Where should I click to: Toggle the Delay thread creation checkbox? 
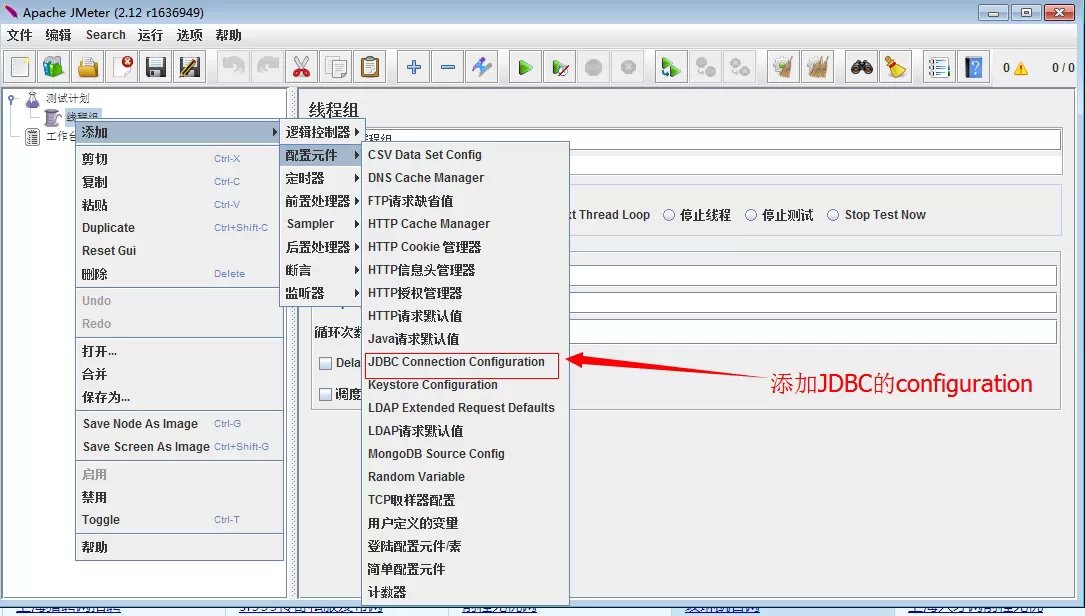(x=325, y=363)
